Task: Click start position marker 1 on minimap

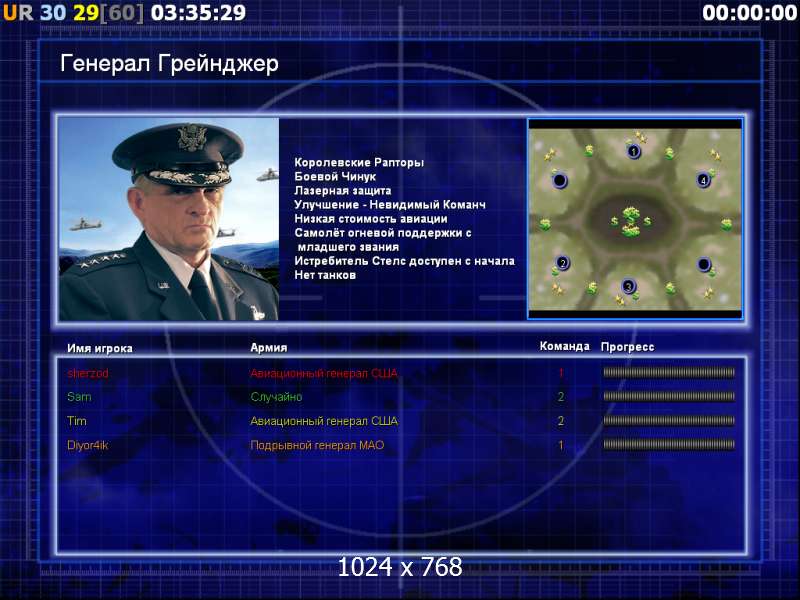Action: [634, 152]
